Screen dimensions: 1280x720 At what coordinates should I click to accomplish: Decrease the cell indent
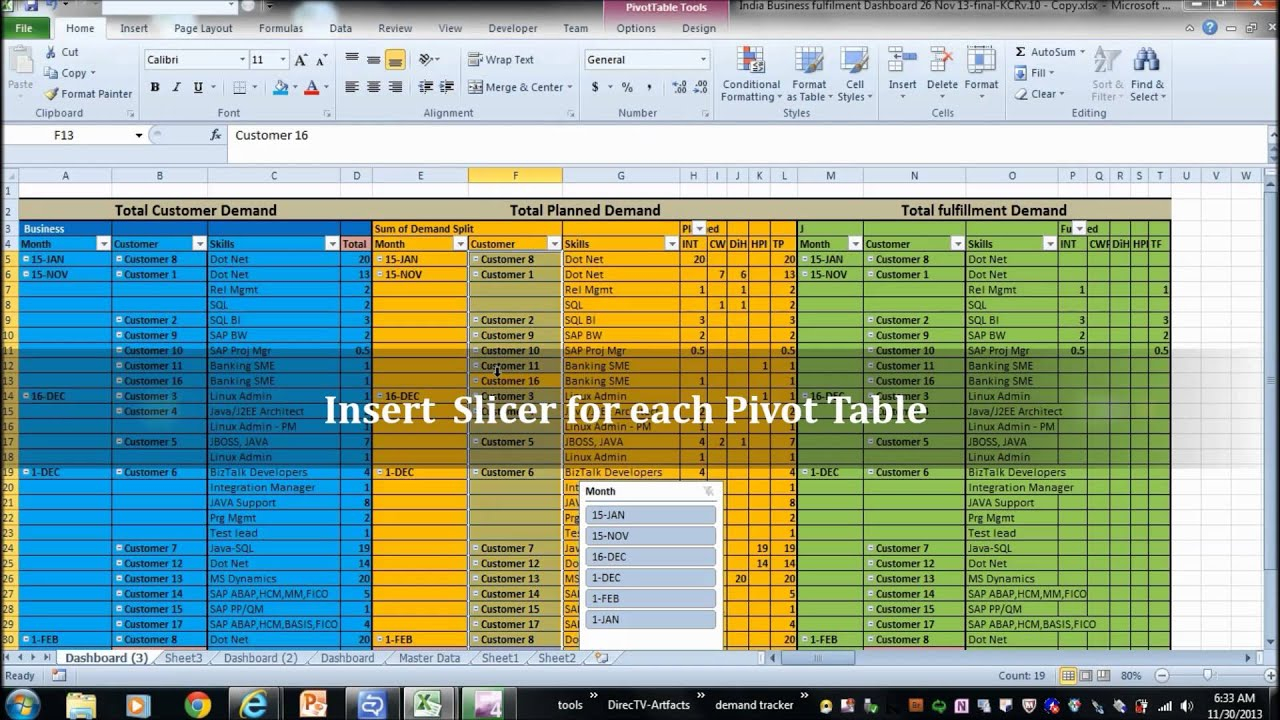426,87
